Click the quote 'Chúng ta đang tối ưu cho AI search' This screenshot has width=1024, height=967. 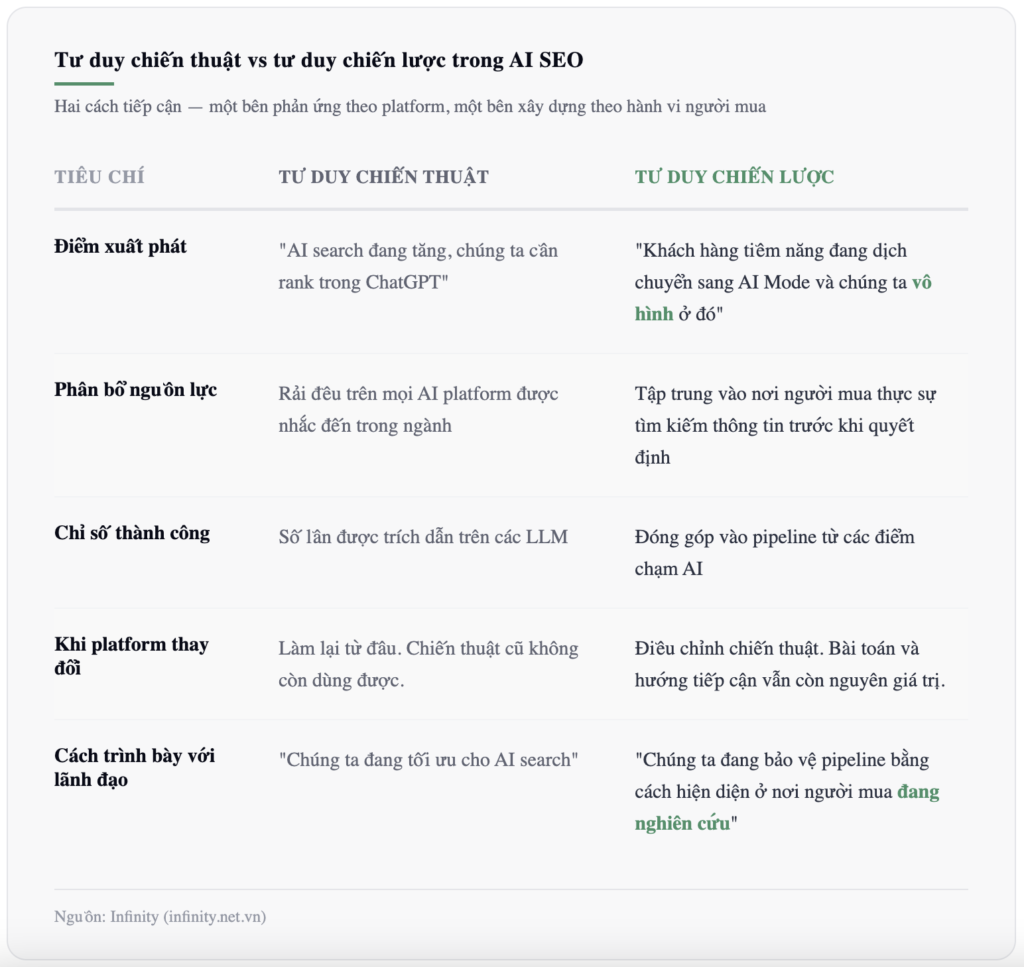pos(428,759)
